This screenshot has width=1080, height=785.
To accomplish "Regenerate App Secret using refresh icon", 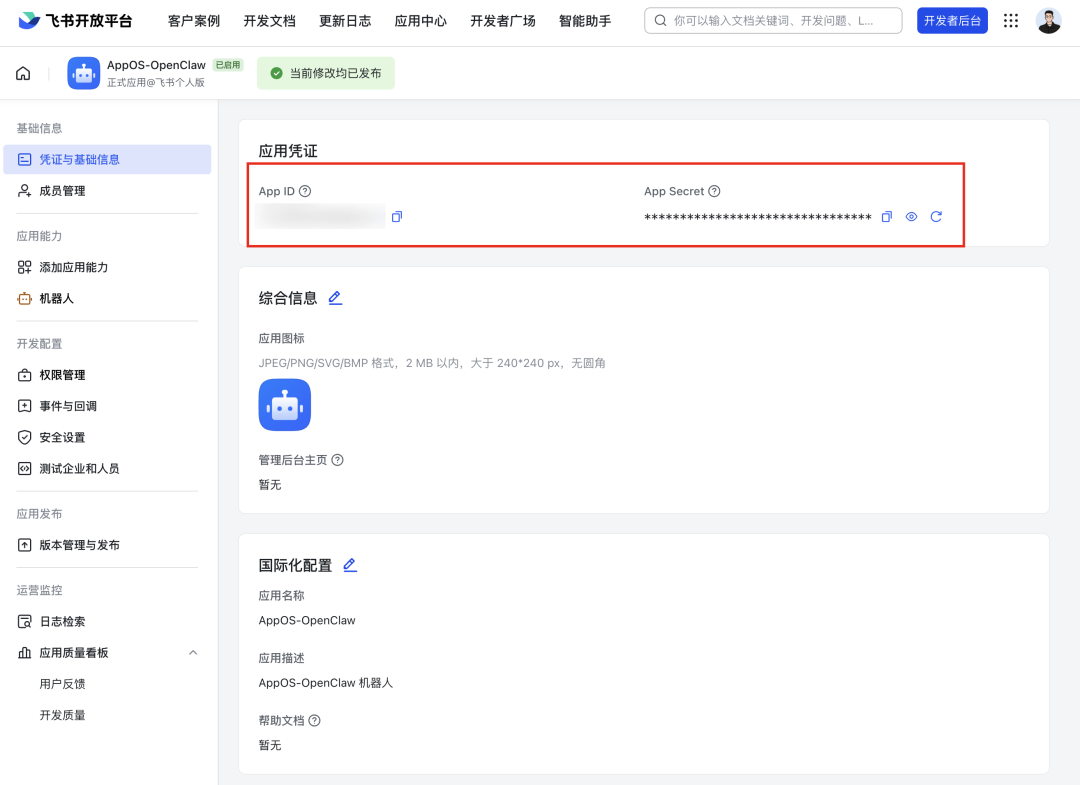I will click(x=936, y=216).
